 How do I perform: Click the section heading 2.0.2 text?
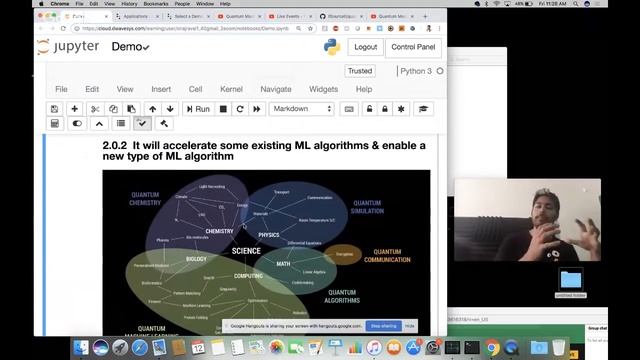[x=264, y=151]
